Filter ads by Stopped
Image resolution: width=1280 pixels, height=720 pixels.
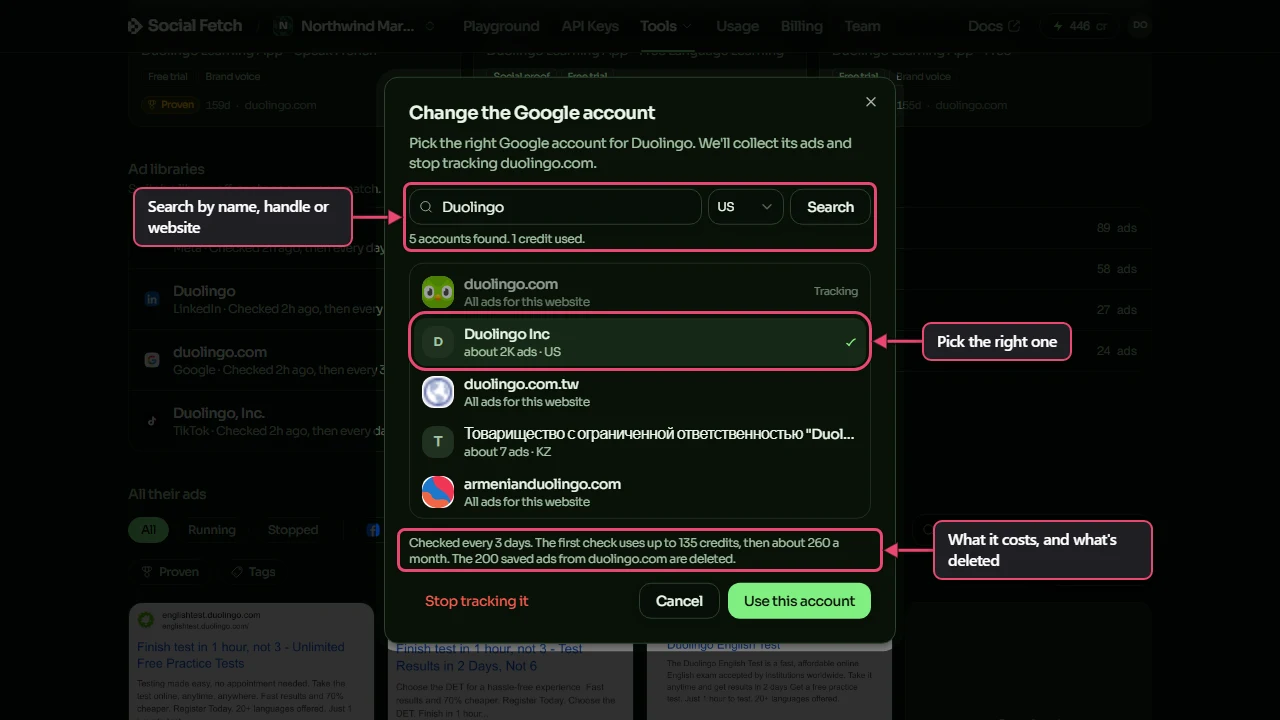point(293,530)
